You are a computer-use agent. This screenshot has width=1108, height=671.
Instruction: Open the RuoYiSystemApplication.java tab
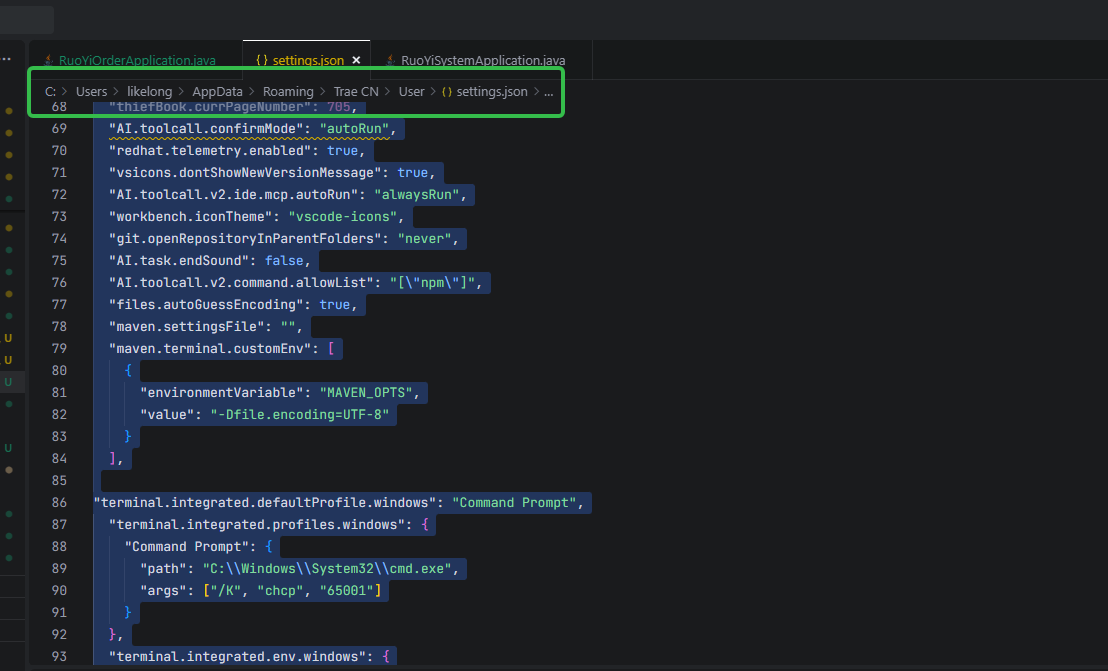[483, 60]
